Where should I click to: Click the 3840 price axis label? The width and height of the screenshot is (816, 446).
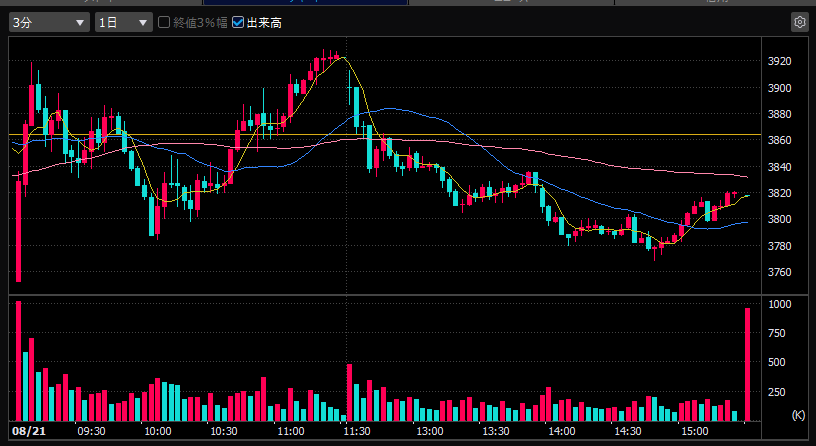tap(779, 167)
